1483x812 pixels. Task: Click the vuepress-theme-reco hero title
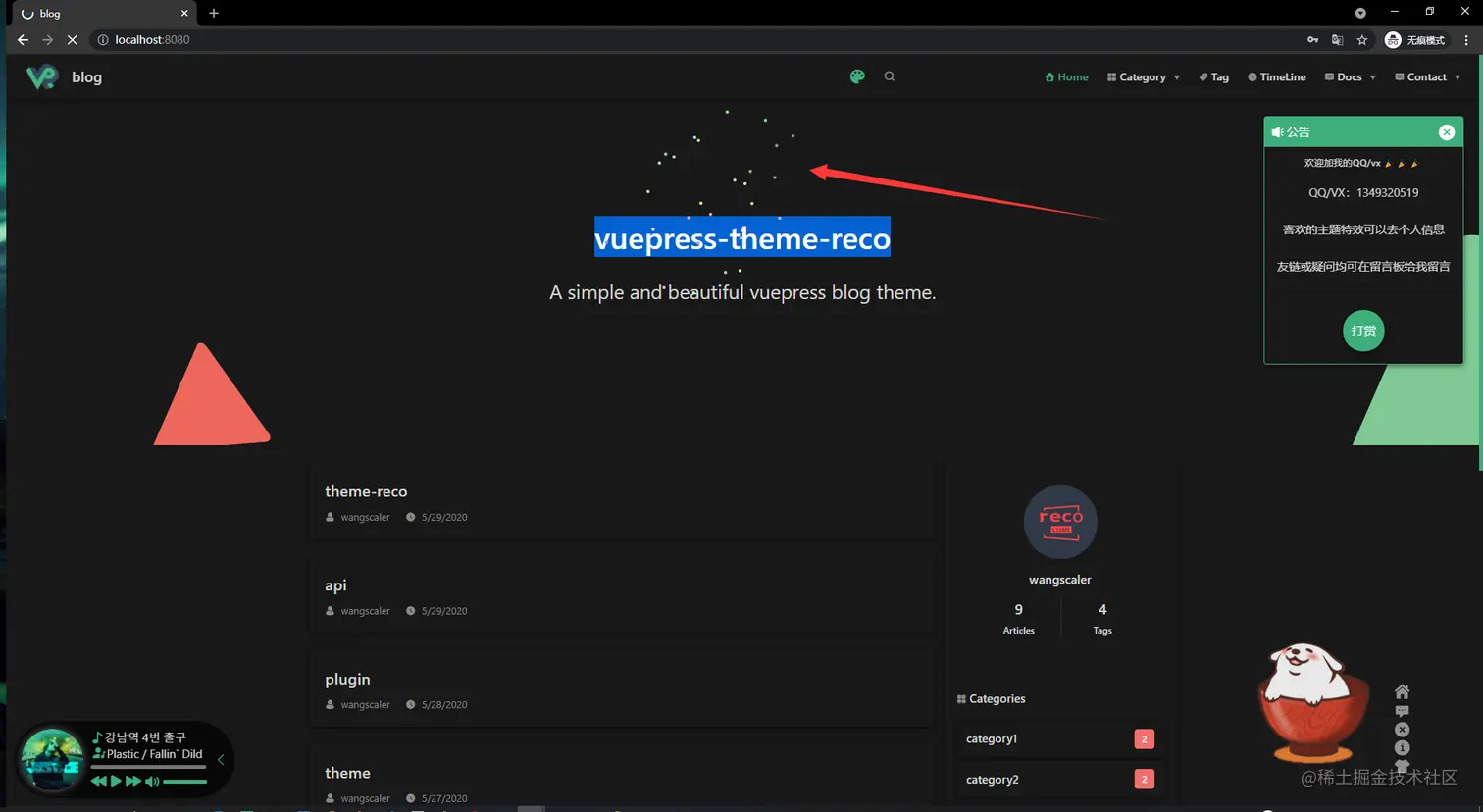[x=742, y=238]
